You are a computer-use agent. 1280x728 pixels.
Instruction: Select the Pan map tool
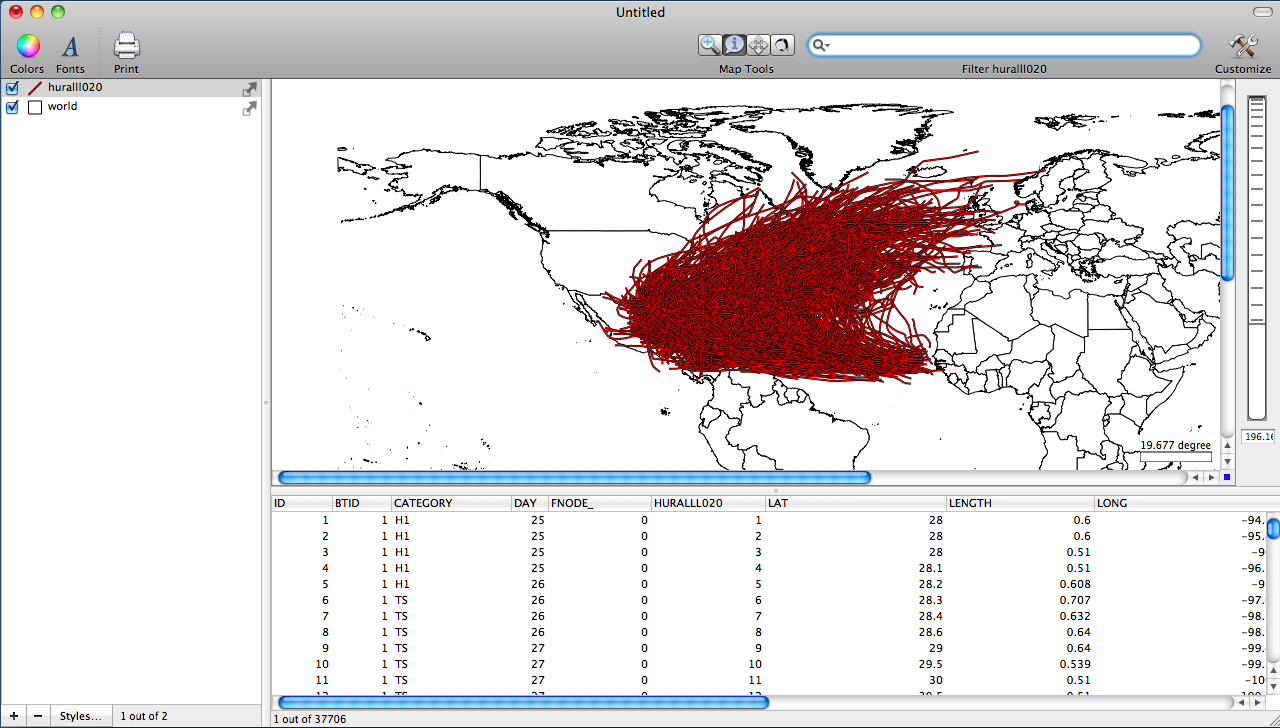point(758,45)
